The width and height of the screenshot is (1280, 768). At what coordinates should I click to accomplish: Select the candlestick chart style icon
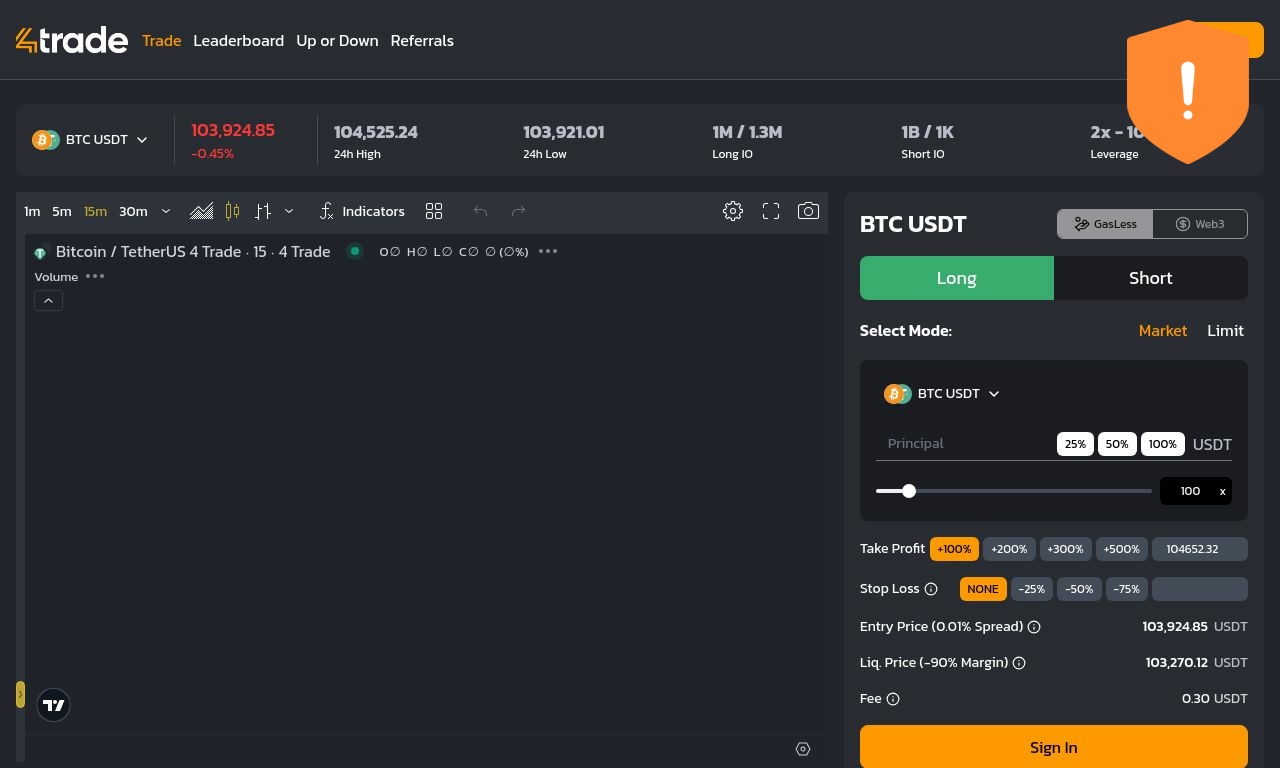point(233,211)
